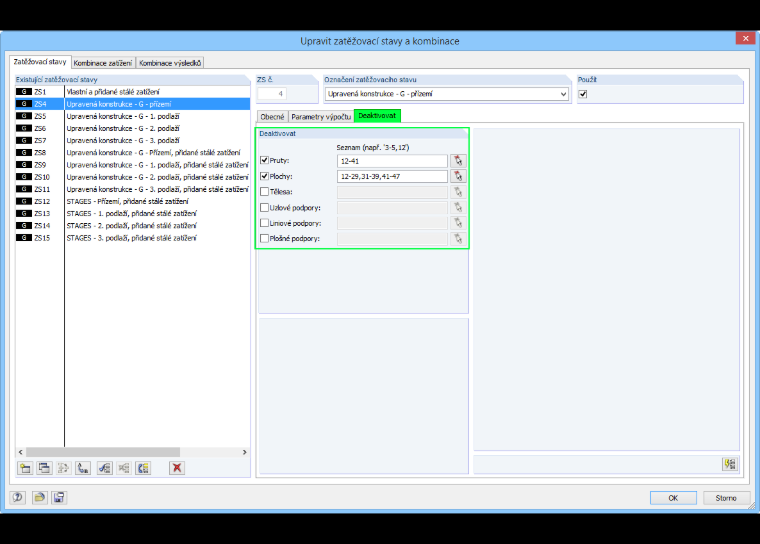This screenshot has width=760, height=544.
Task: Select ZS12 STAGES - Přízemí row
Action: coord(133,201)
